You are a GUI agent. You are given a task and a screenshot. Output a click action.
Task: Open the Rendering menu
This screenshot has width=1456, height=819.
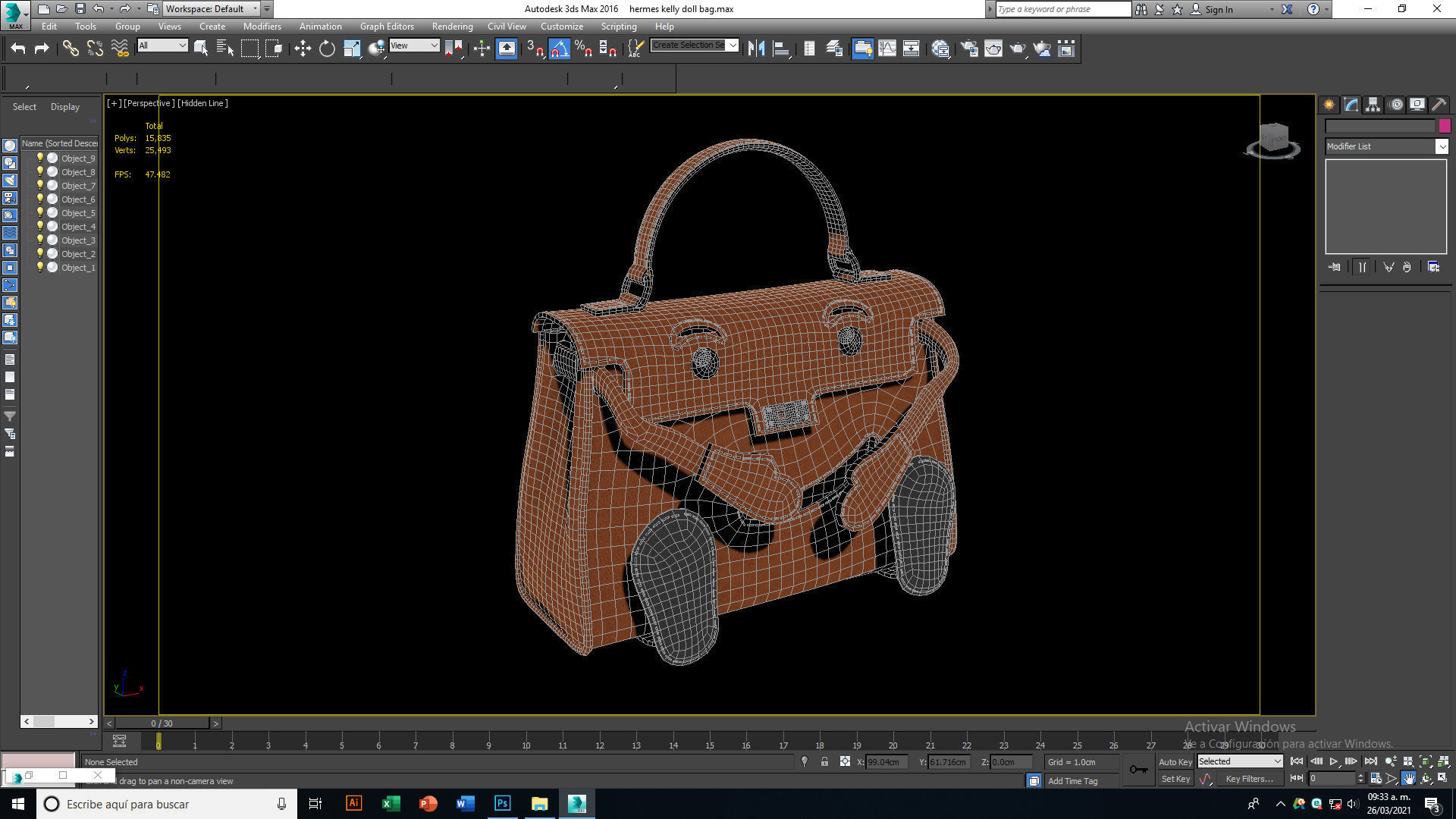452,27
